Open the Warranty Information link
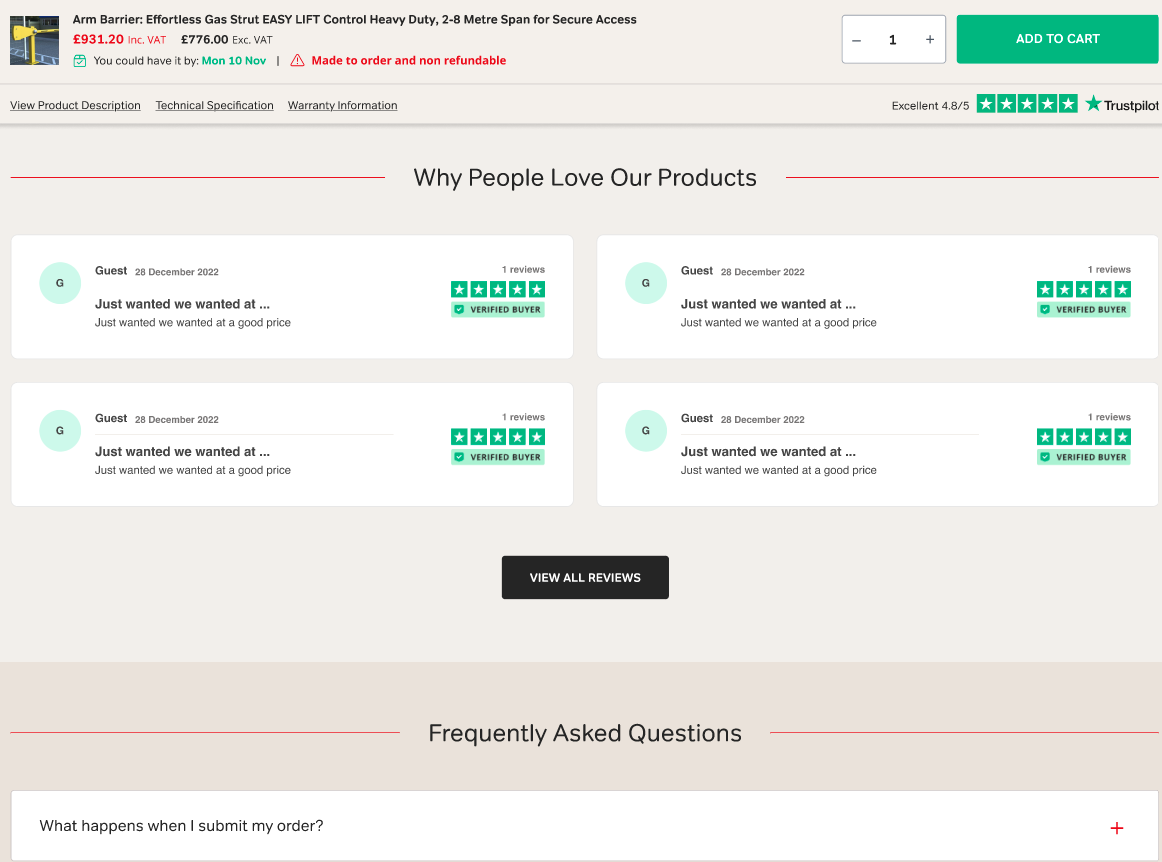This screenshot has width=1162, height=862. coord(342,105)
